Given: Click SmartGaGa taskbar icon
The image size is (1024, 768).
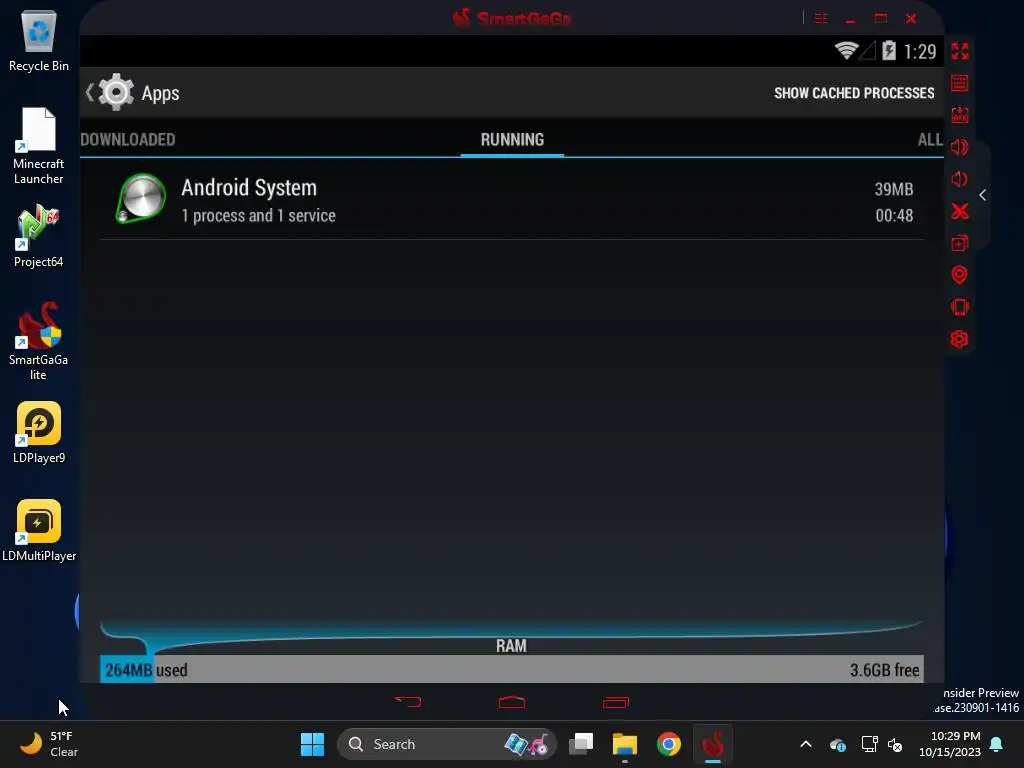Looking at the screenshot, I should click(712, 744).
